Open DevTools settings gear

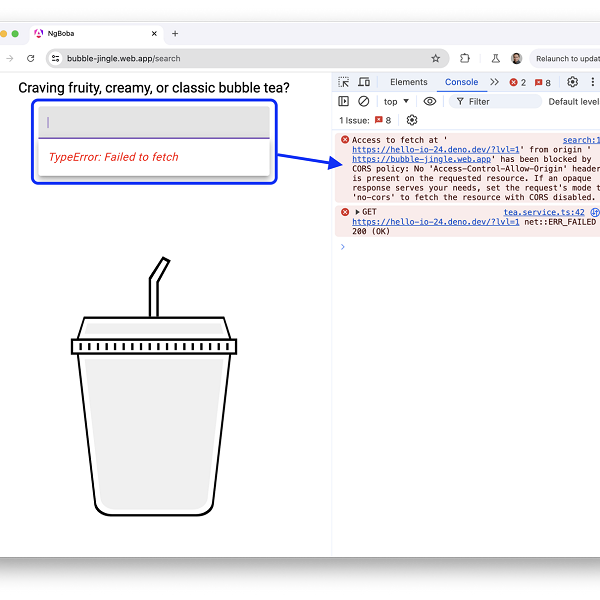[x=572, y=82]
